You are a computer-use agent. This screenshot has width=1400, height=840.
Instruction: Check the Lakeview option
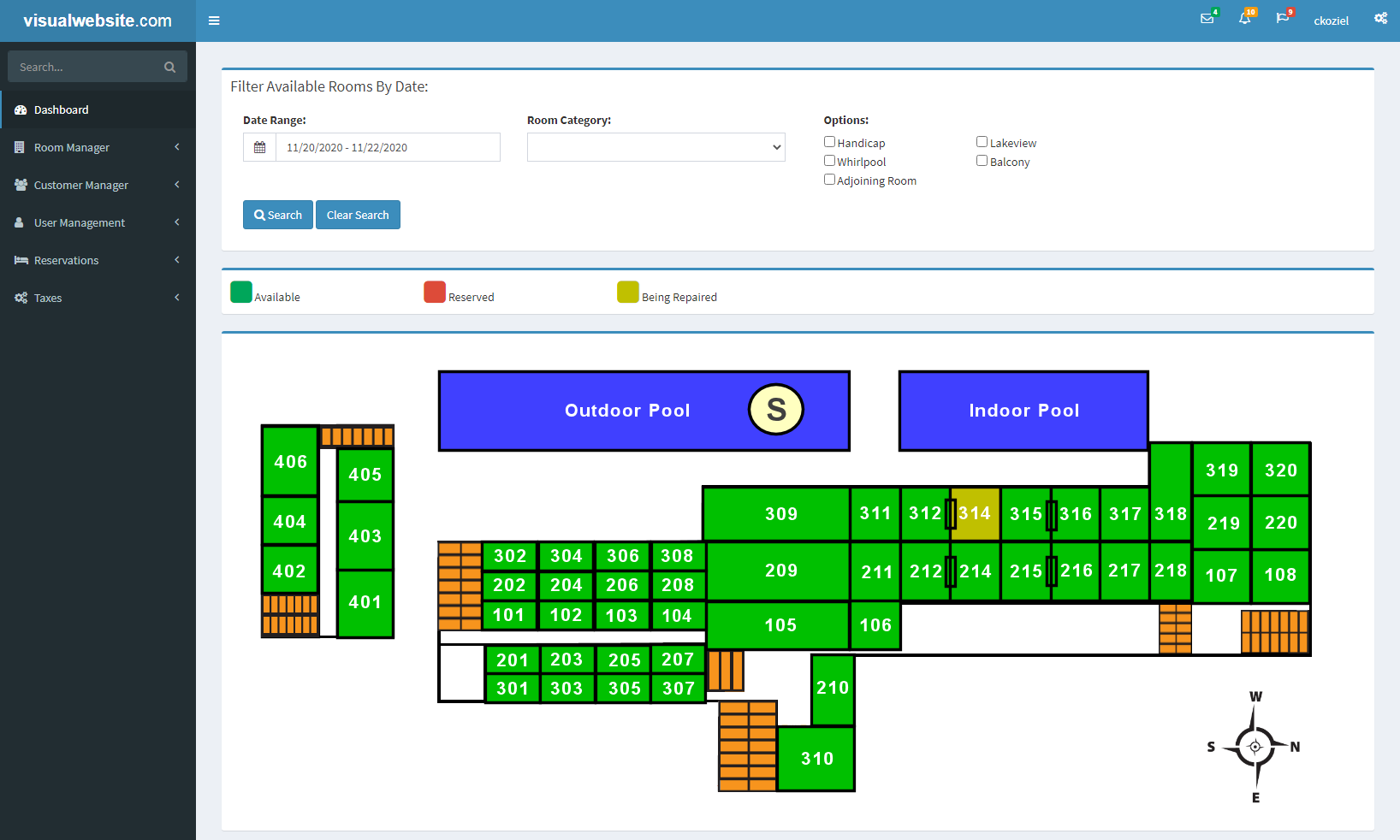[x=982, y=142]
